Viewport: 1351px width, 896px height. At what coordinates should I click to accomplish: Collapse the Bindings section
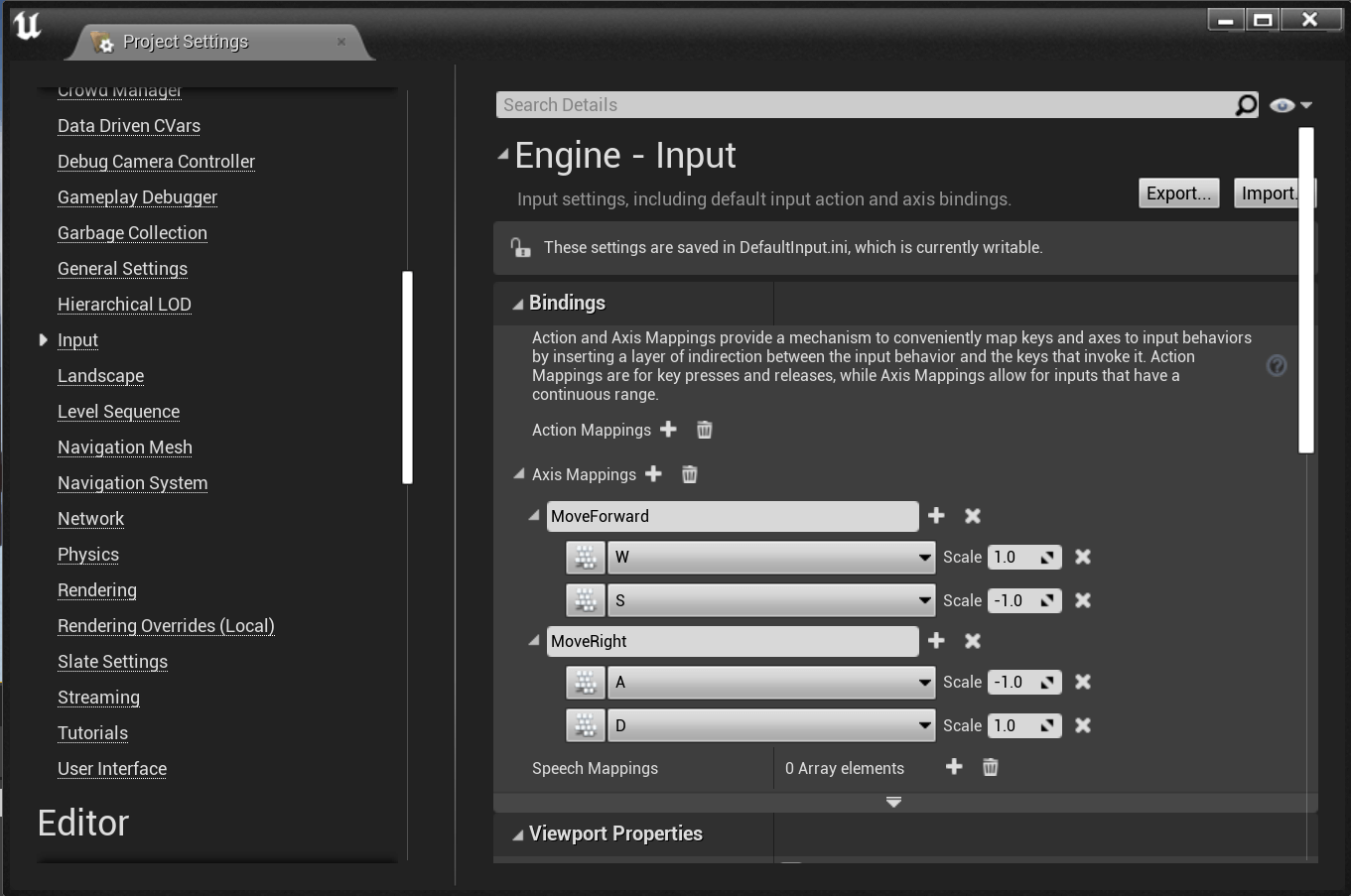[517, 304]
